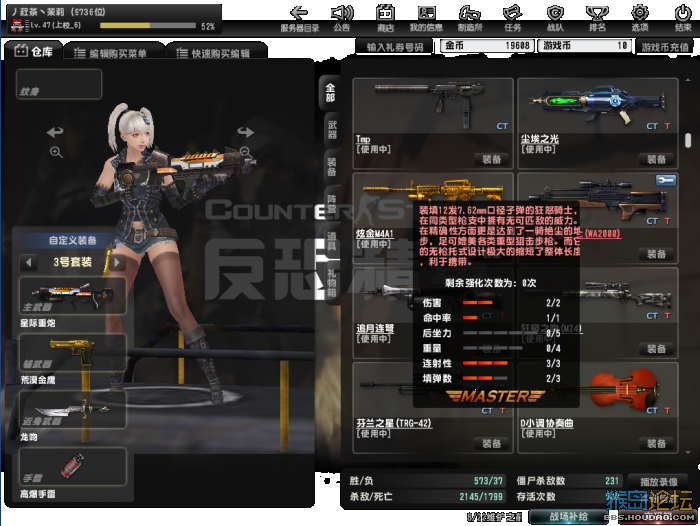The height and width of the screenshot is (526, 700).
Task: Open the 编辑购买菜单 tab
Action: [114, 53]
